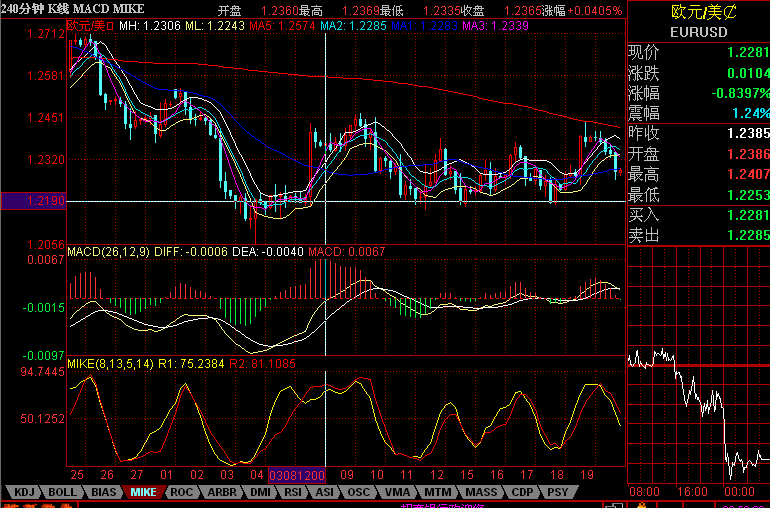Click the ML: 1.2243 legend value

pyautogui.click(x=215, y=26)
